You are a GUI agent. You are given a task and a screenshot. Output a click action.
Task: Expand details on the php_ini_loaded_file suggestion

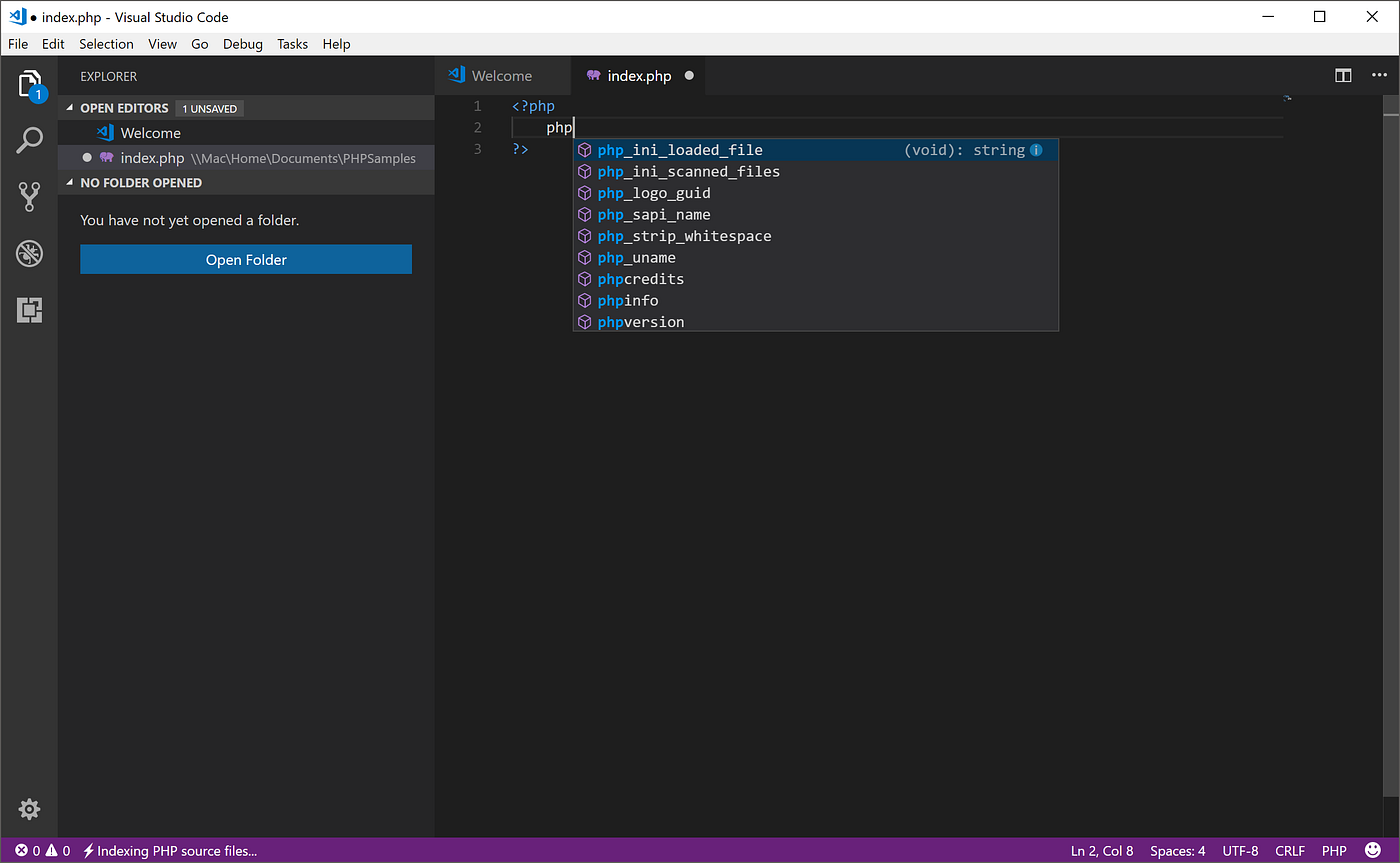tap(1037, 149)
